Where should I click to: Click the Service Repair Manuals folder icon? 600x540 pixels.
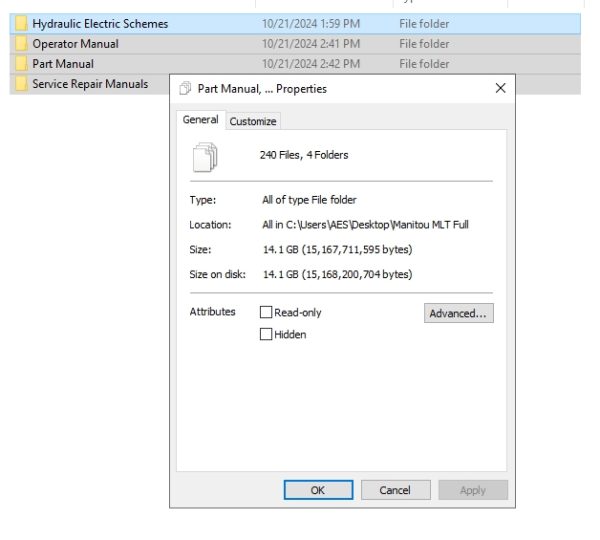[21, 83]
